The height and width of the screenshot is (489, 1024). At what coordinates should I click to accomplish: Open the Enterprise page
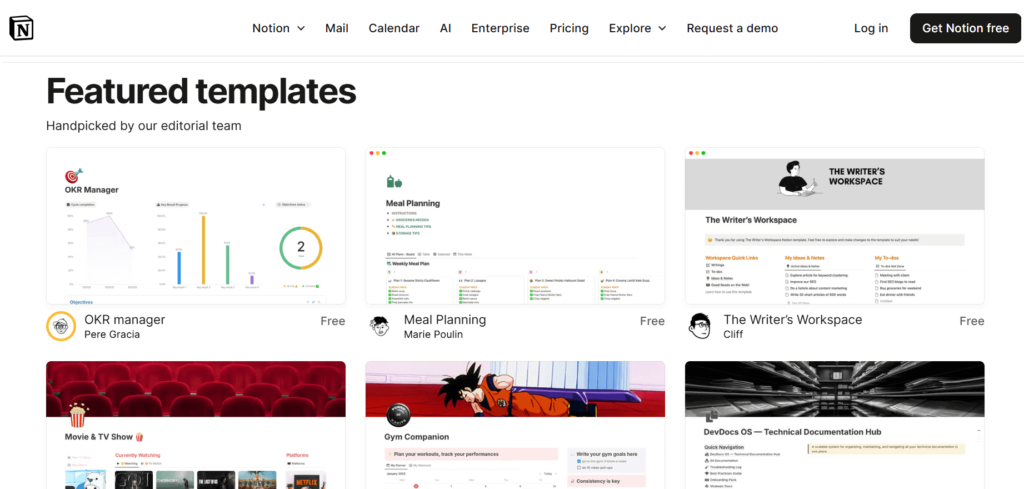click(500, 28)
